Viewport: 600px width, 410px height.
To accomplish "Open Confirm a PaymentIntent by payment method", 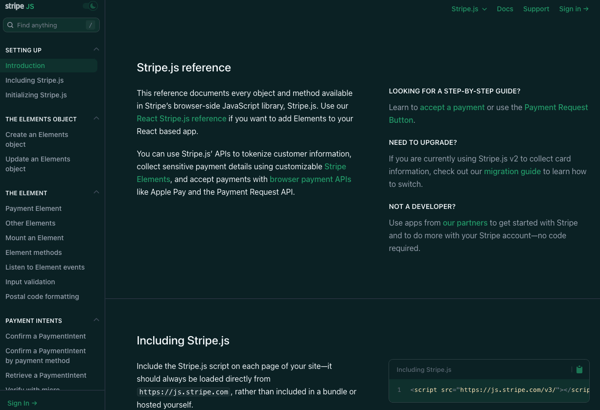I will point(46,356).
